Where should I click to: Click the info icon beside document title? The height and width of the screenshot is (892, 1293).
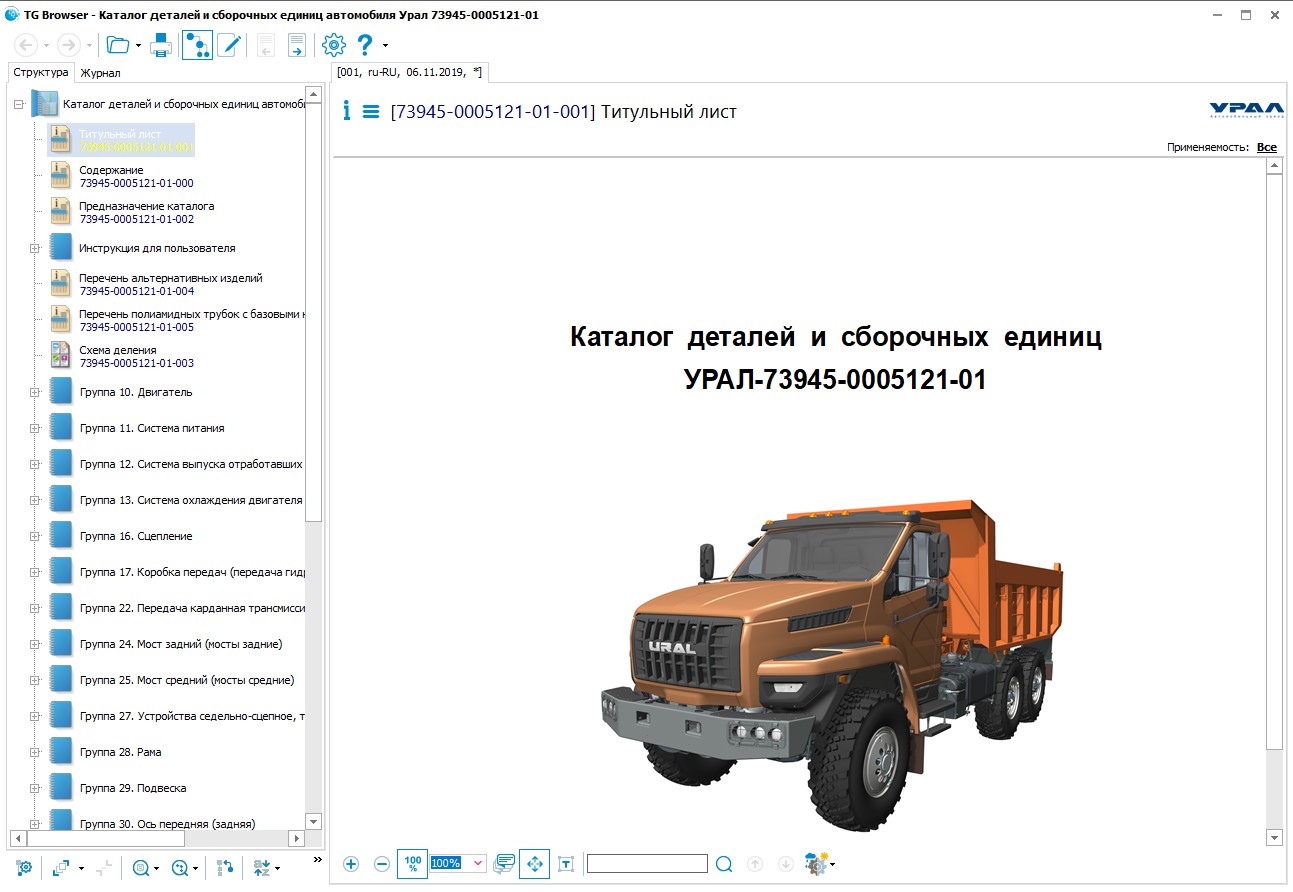coord(347,111)
